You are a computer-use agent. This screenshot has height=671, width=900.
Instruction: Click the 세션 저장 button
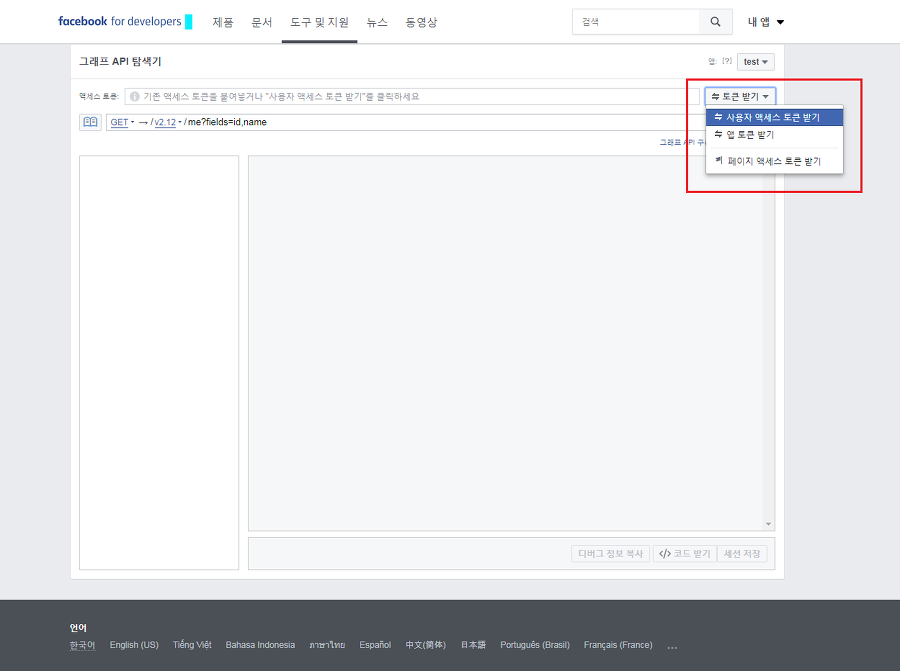tap(742, 553)
